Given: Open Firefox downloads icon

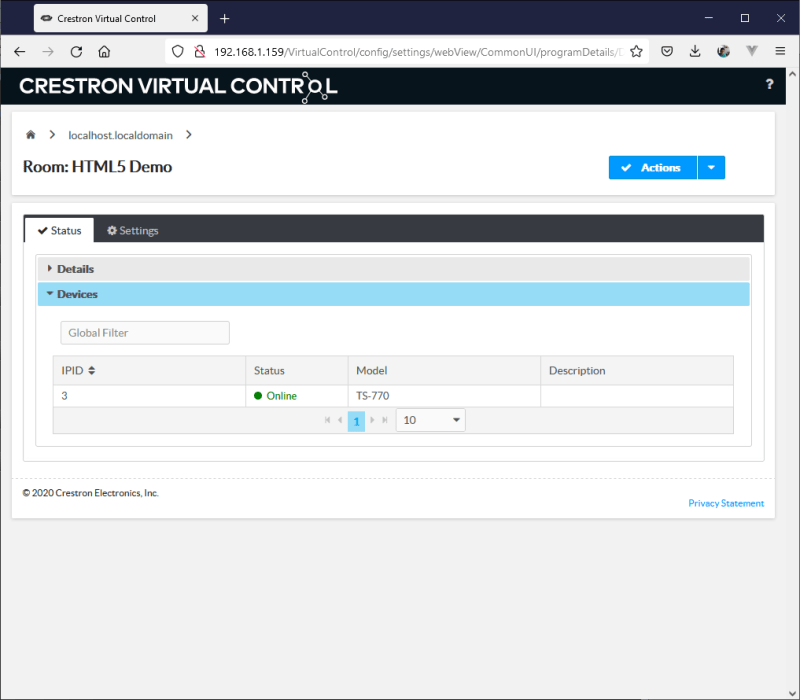Looking at the screenshot, I should pos(694,52).
